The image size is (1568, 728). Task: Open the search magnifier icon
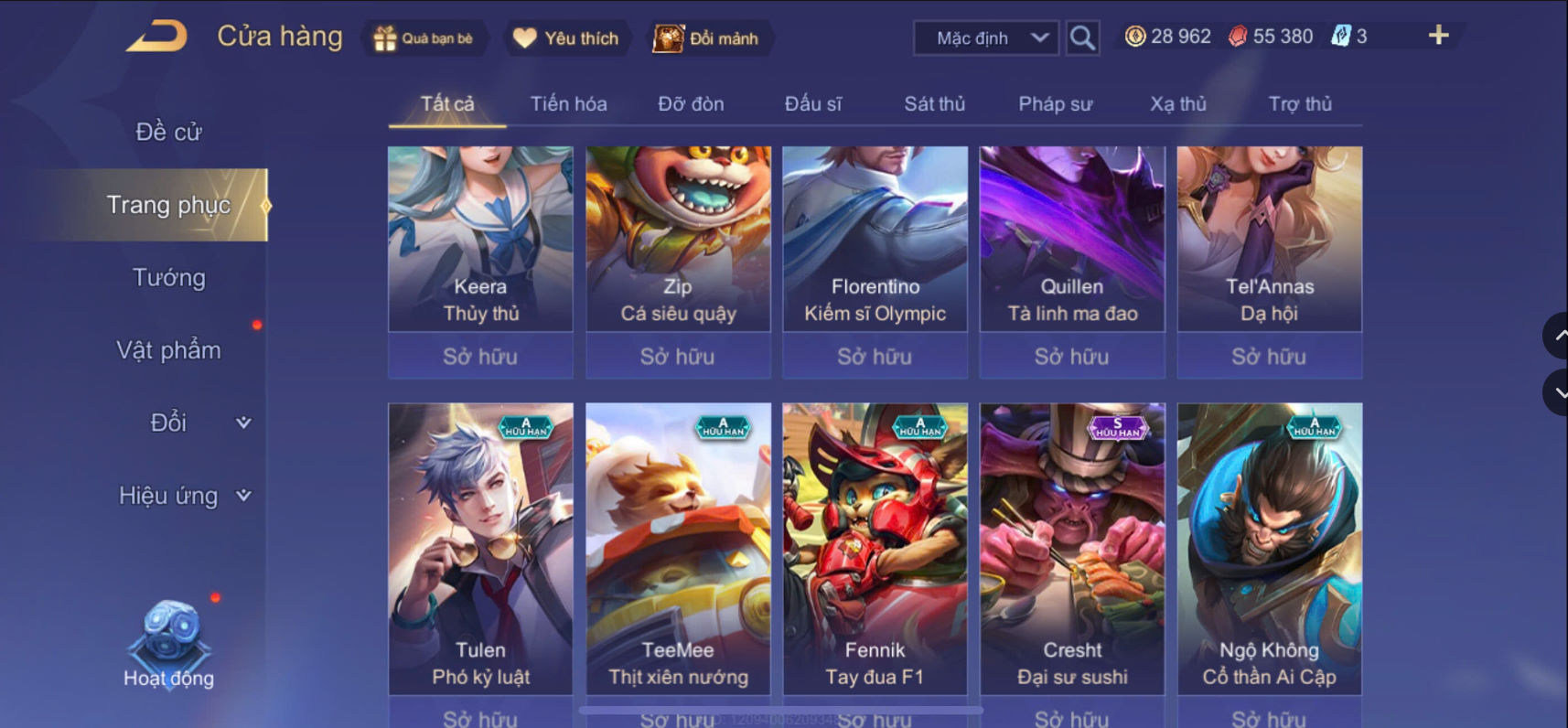tap(1082, 37)
